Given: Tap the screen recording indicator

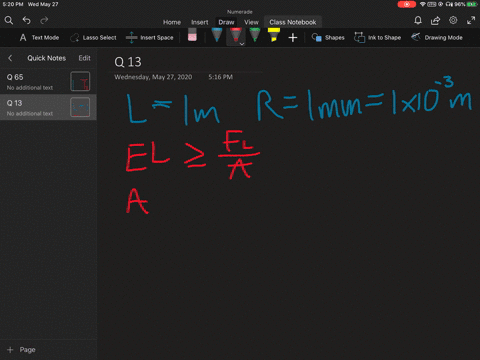Looking at the screenshot, I should coord(407,4).
